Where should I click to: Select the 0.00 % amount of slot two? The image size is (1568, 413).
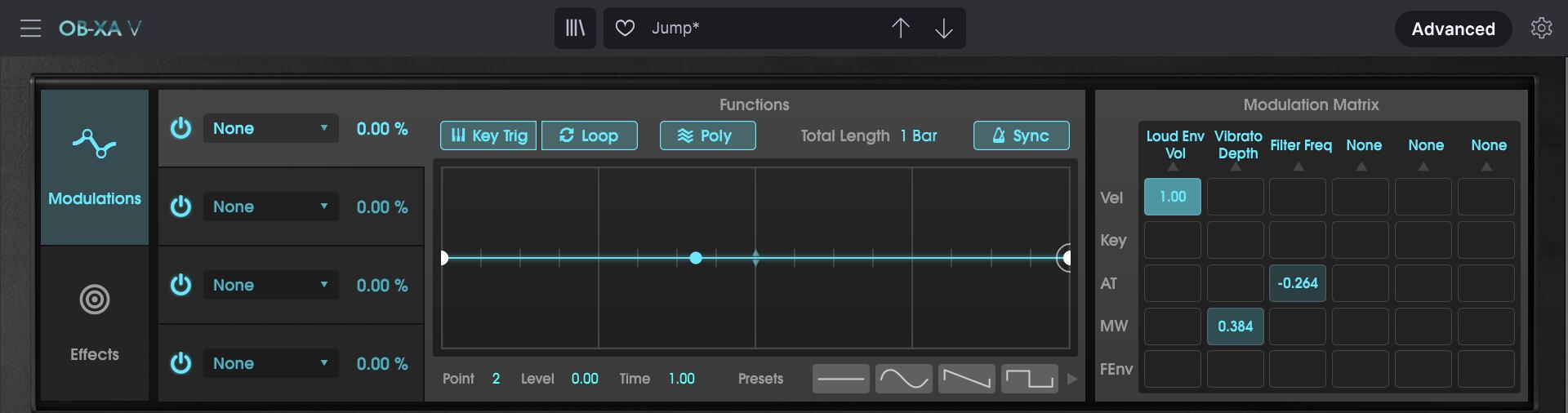click(x=382, y=206)
